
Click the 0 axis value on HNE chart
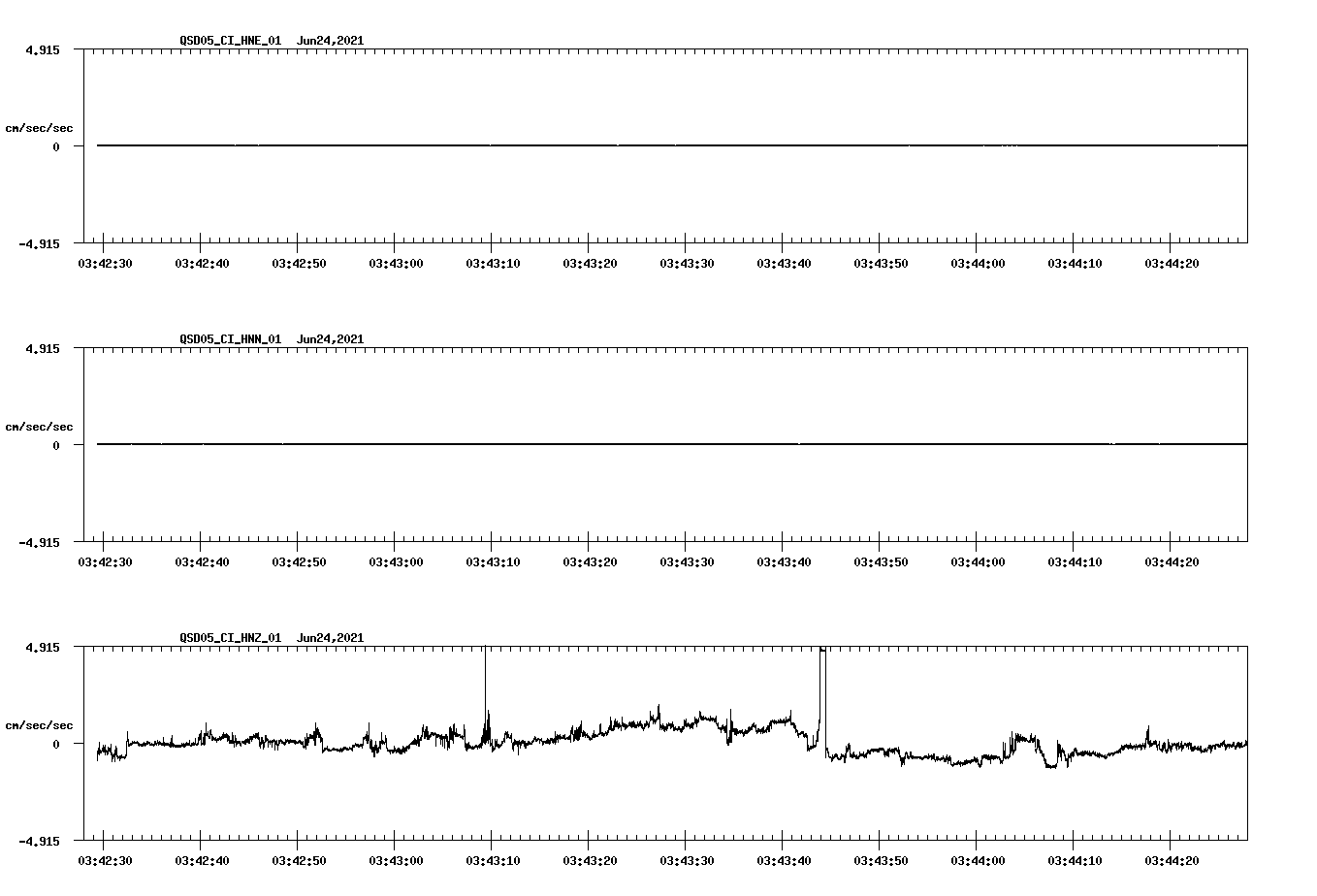[56, 146]
